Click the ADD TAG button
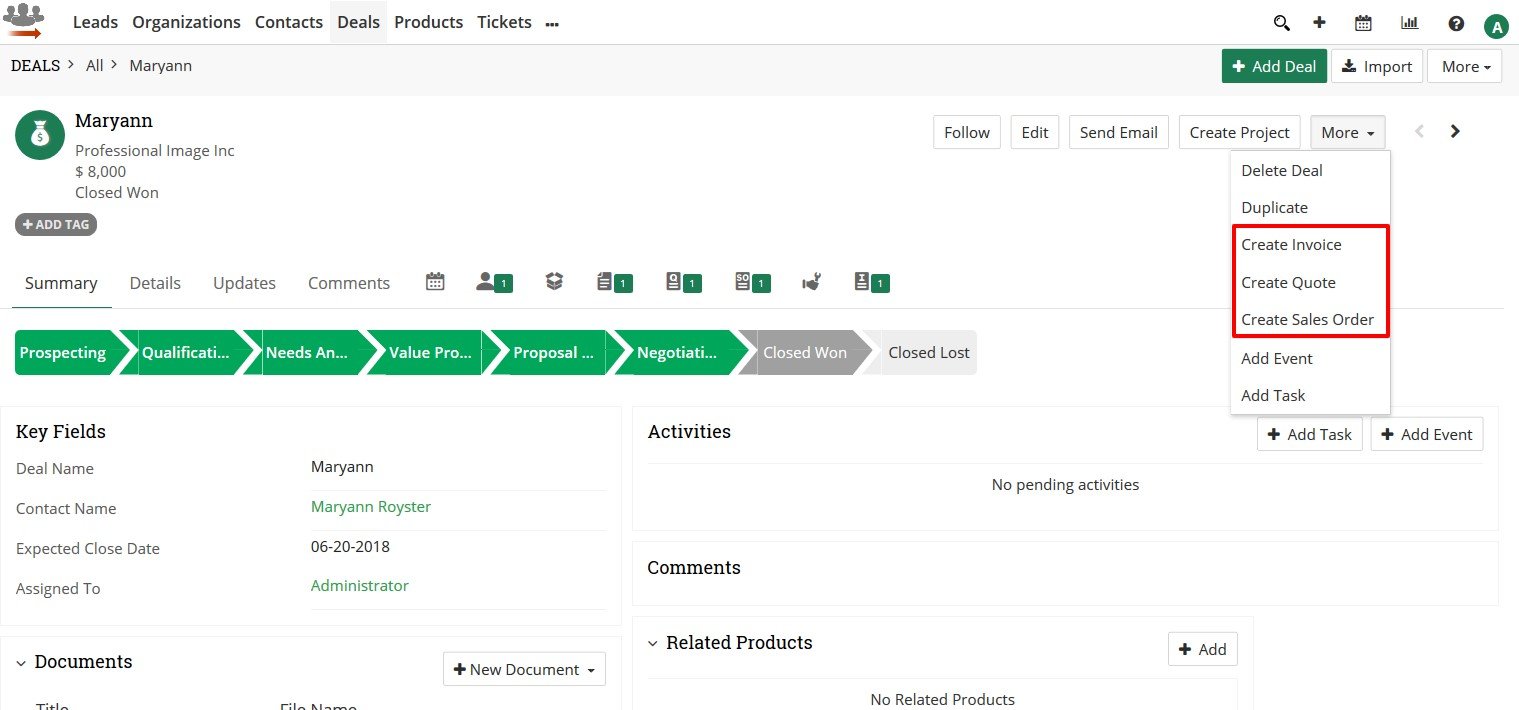This screenshot has width=1519, height=710. [x=56, y=225]
